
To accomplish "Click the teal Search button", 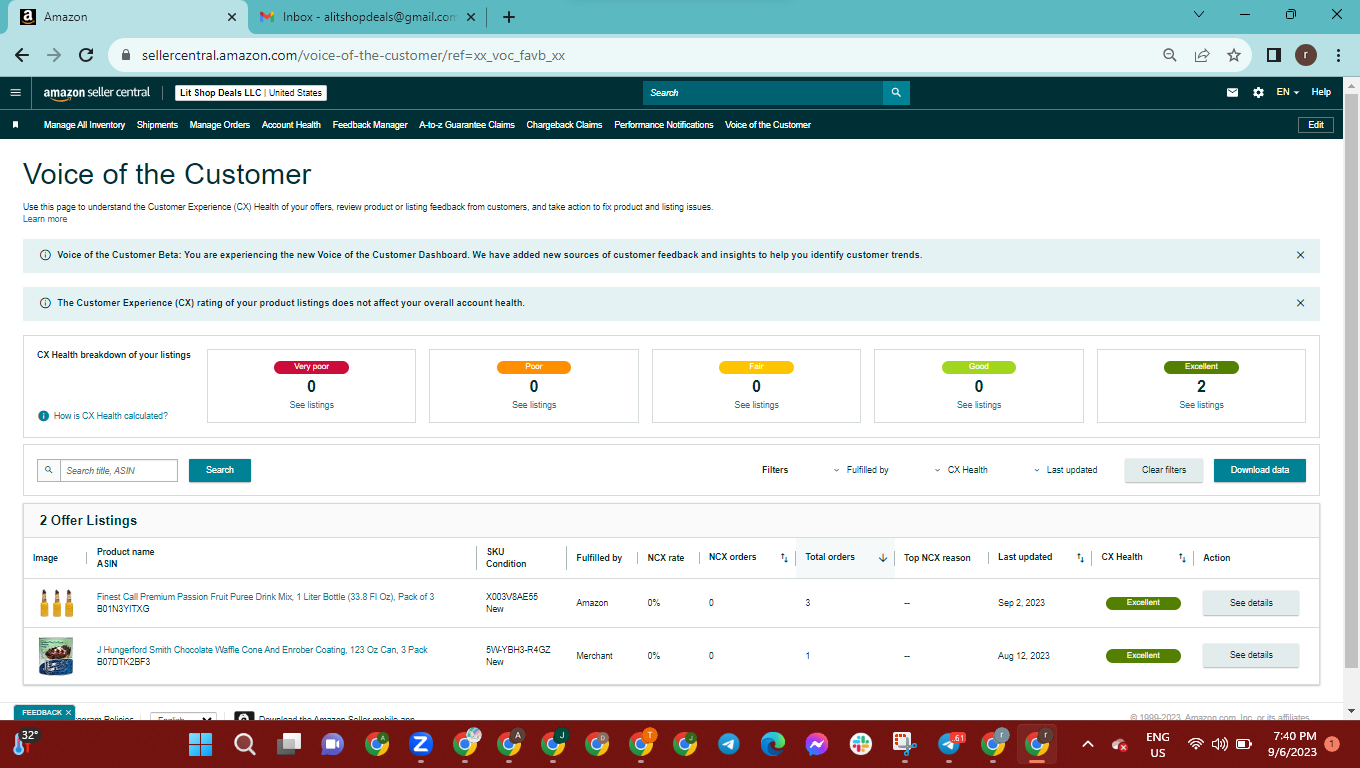I will (x=220, y=470).
